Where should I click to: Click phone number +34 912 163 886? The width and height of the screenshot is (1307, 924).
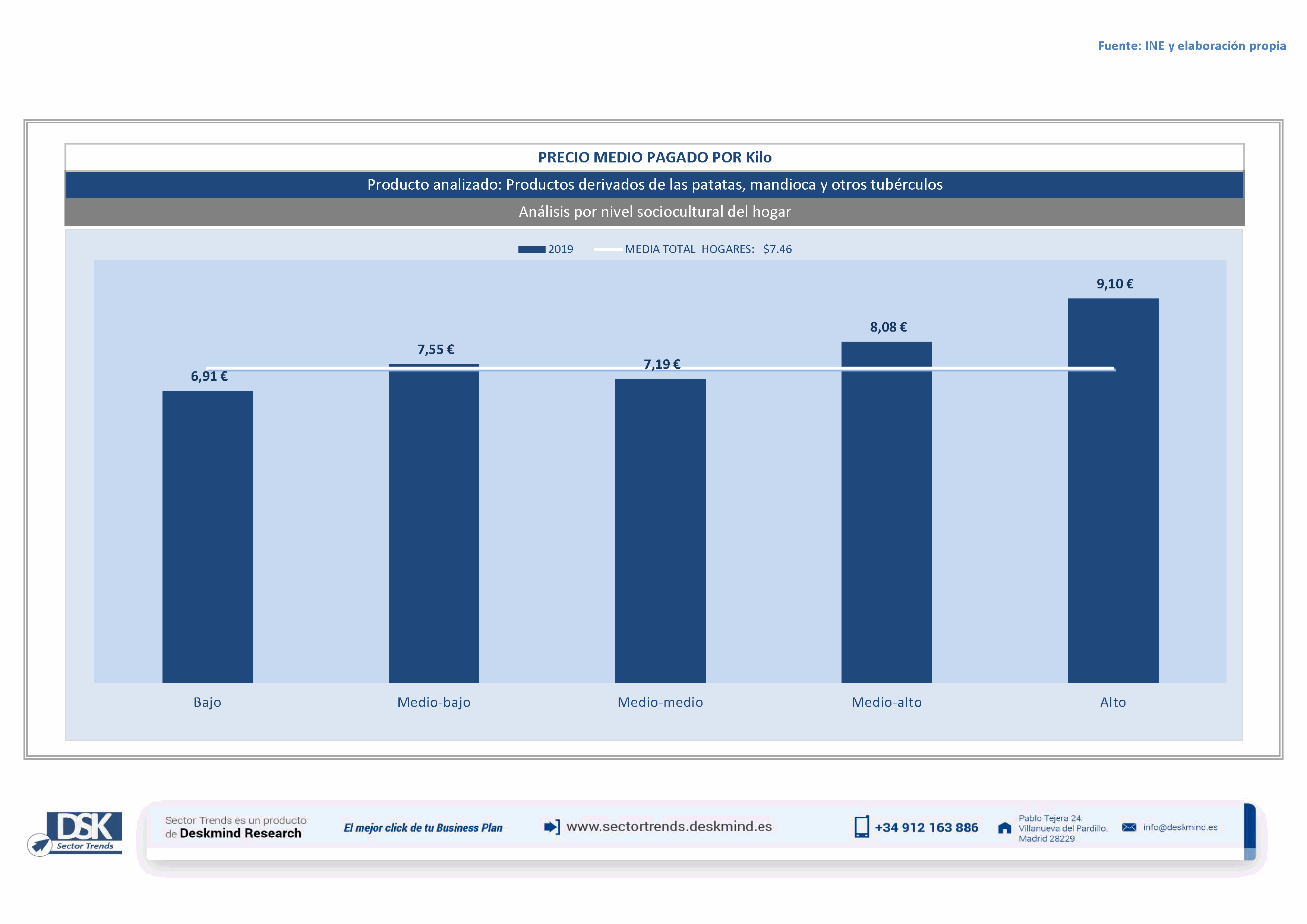tap(926, 827)
